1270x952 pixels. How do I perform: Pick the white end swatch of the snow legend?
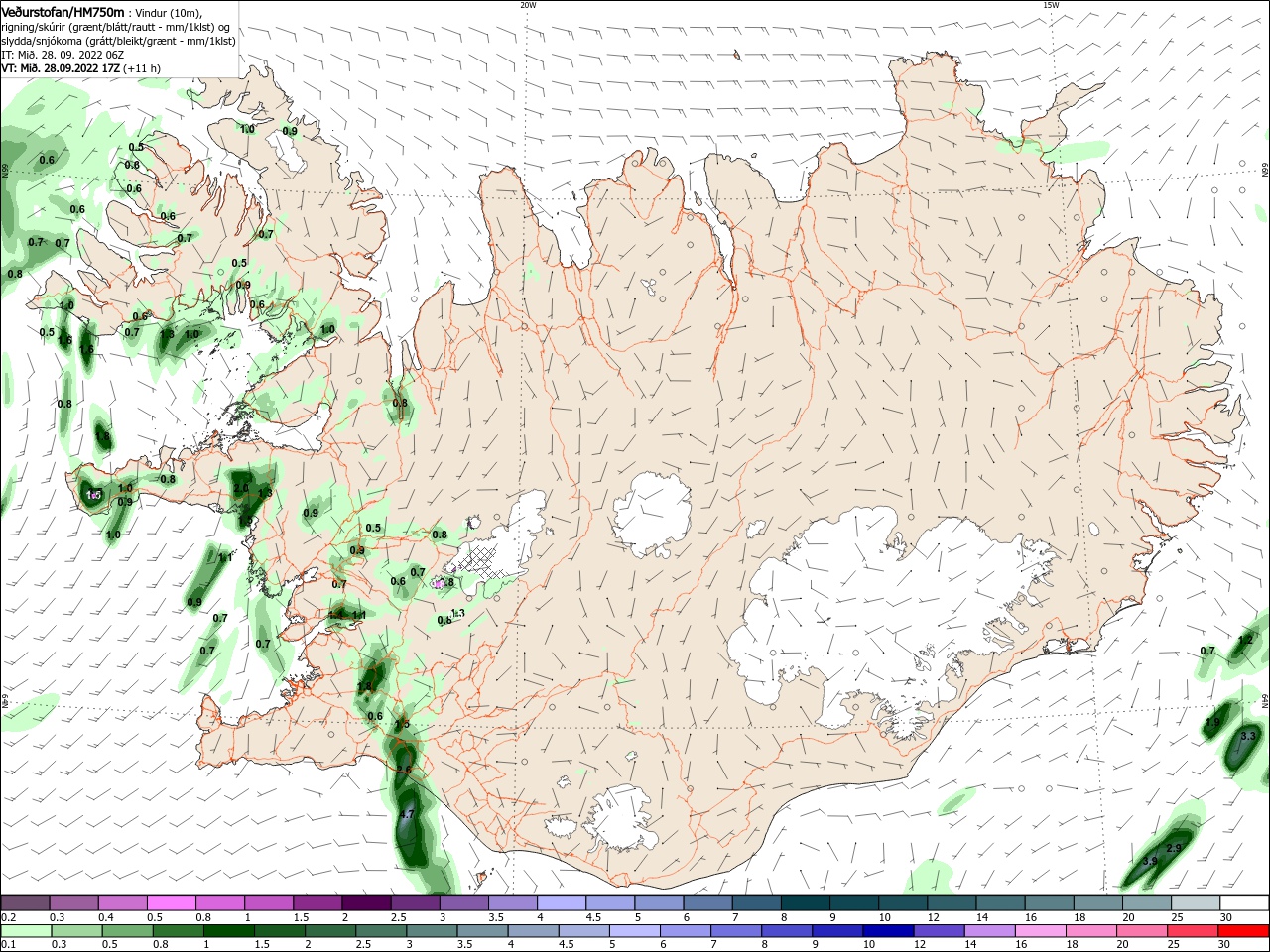1244,902
